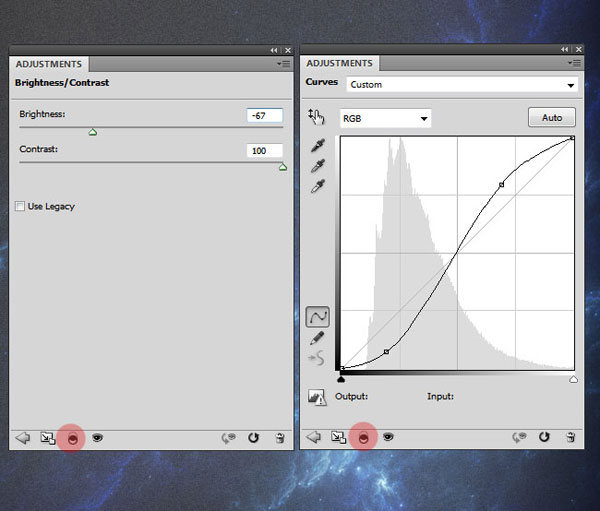The image size is (600, 511).
Task: Click the Contrast label text
Action: click(38, 149)
